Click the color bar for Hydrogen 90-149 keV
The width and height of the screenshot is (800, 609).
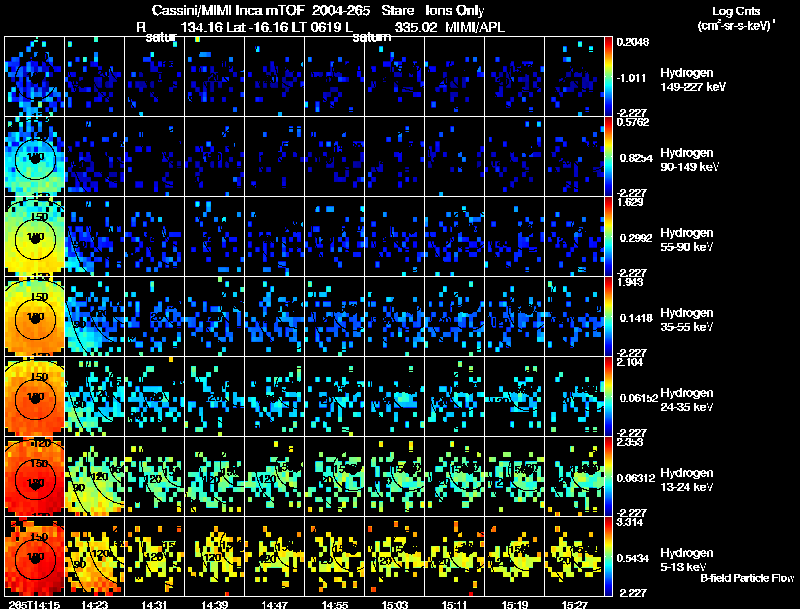pyautogui.click(x=608, y=157)
